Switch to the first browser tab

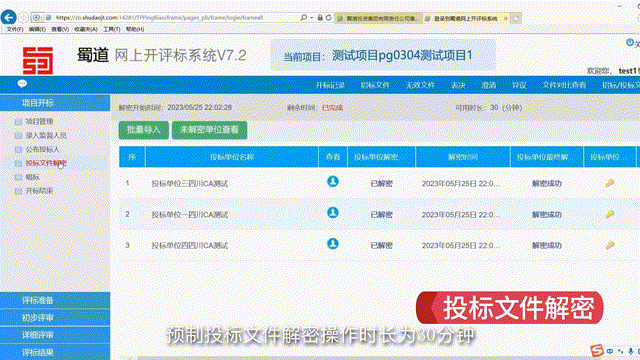click(x=378, y=18)
